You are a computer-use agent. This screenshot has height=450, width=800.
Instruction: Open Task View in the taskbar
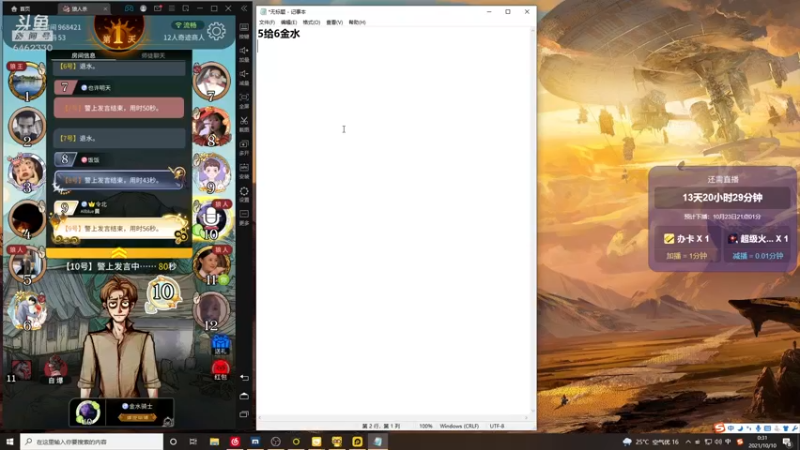193,442
